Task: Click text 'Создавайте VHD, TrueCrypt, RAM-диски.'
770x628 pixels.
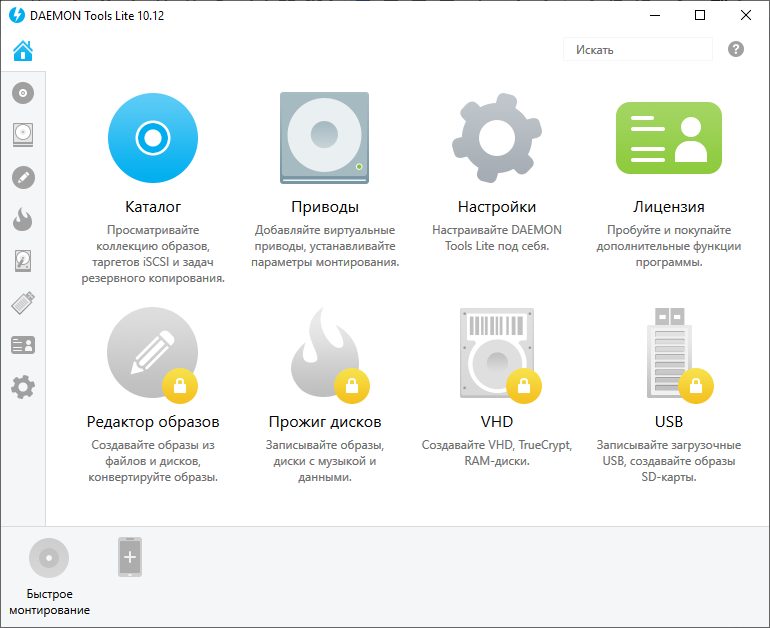Action: (x=496, y=453)
